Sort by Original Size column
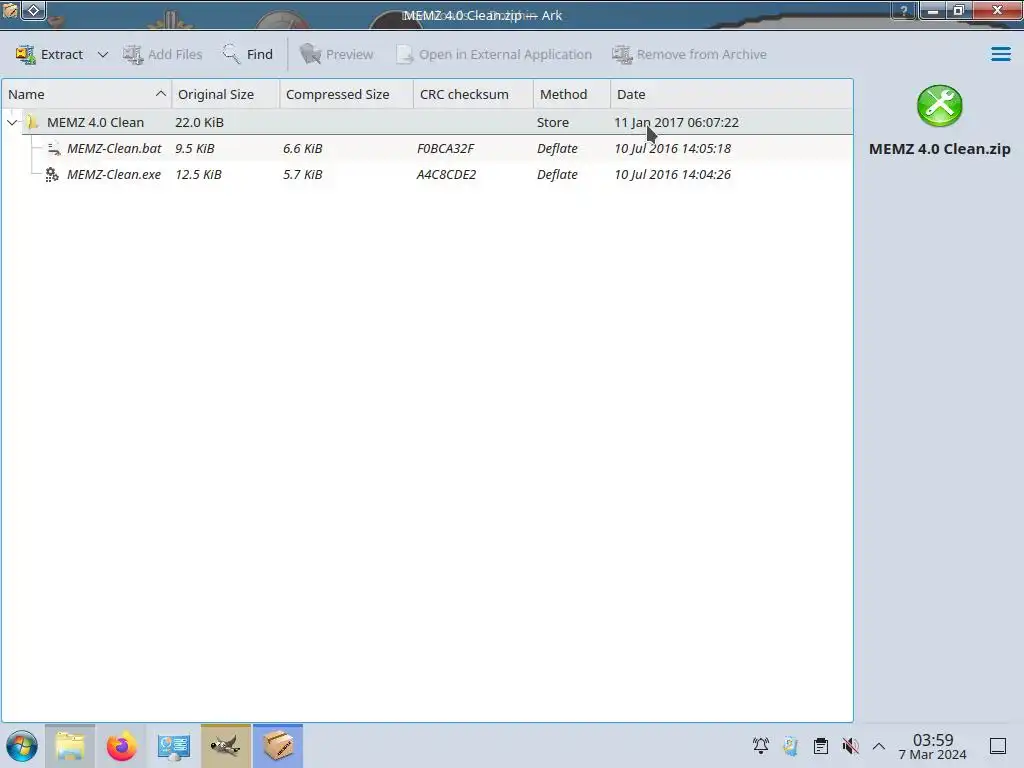Image resolution: width=1024 pixels, height=768 pixels. [x=225, y=94]
